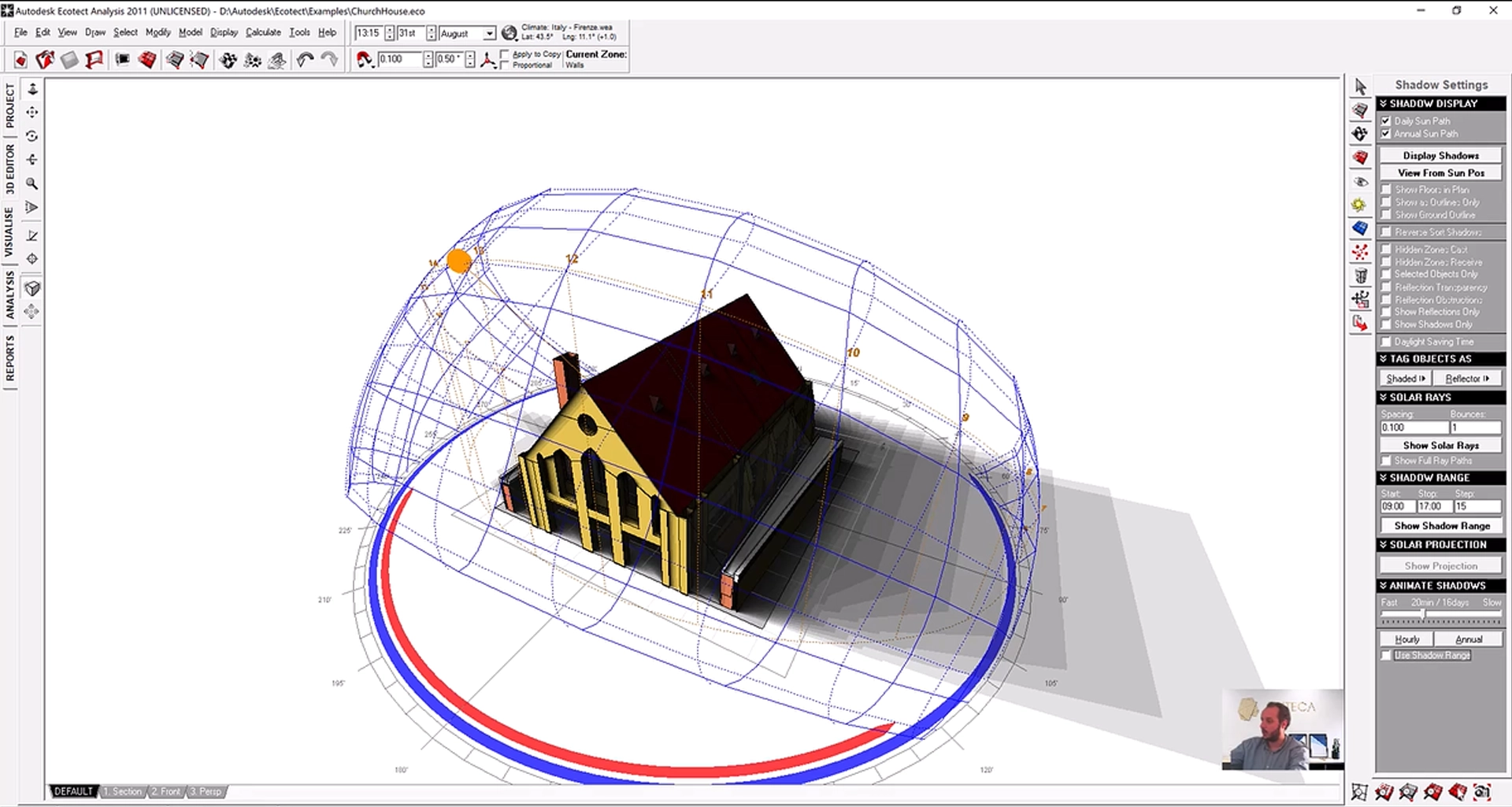Click the New model icon in toolbar
Image resolution: width=1512 pixels, height=807 pixels.
click(20, 60)
